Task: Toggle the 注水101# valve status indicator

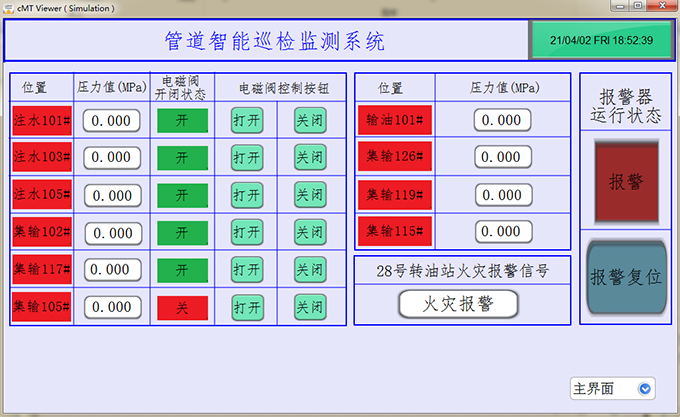Action: pyautogui.click(x=182, y=120)
